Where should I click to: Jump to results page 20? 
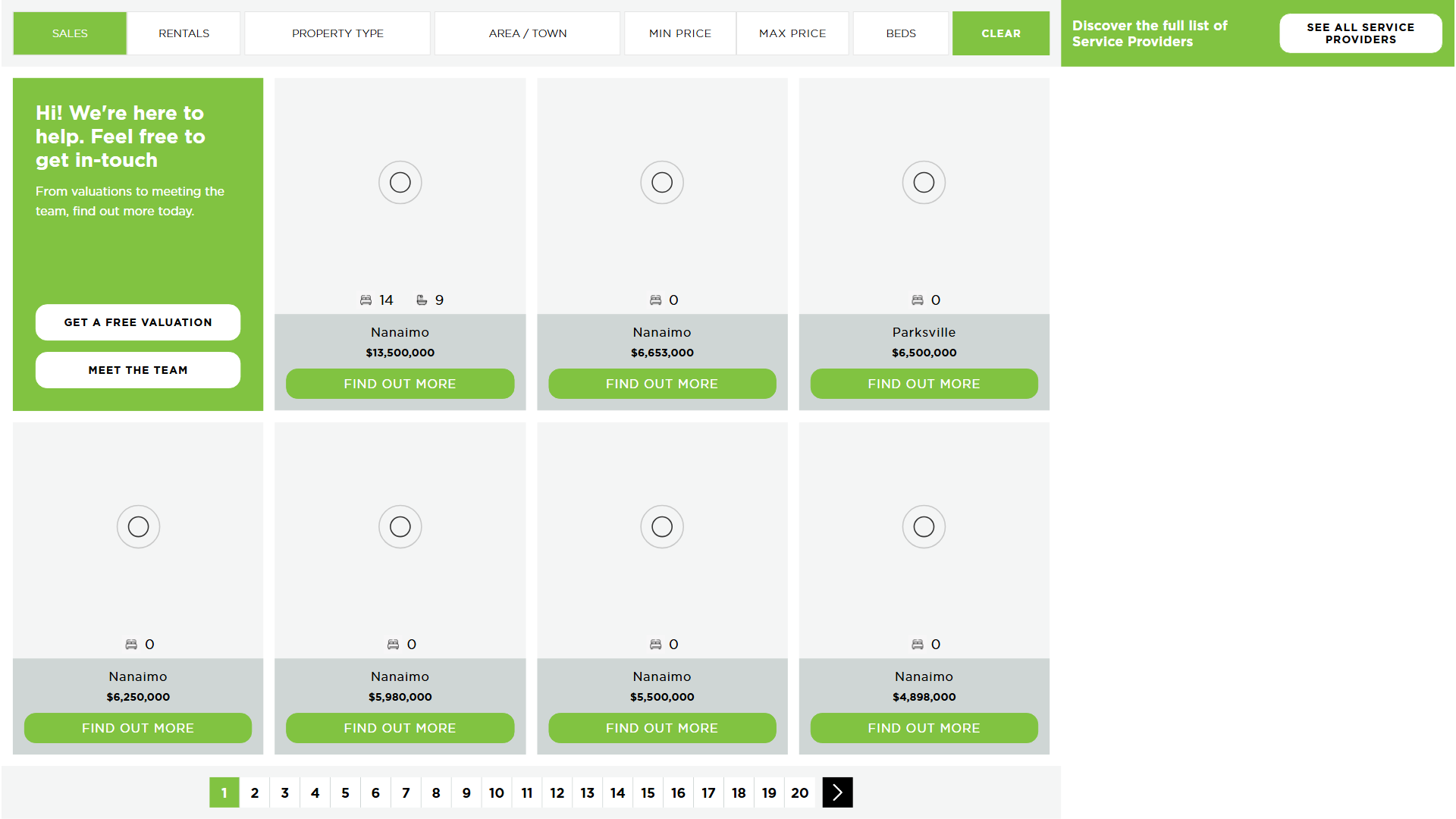coord(799,792)
